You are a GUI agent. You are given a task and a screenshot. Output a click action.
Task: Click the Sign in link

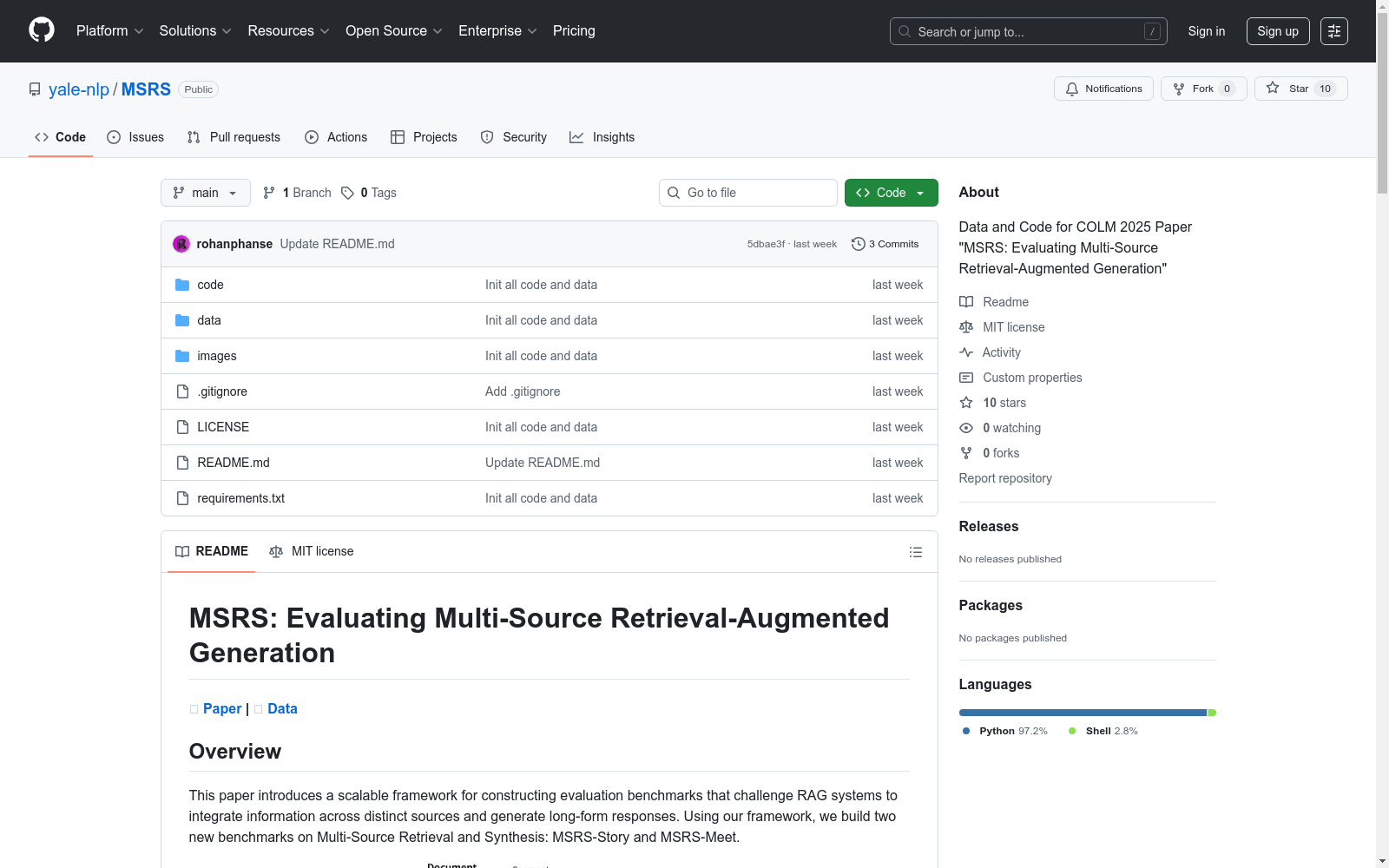click(1207, 31)
